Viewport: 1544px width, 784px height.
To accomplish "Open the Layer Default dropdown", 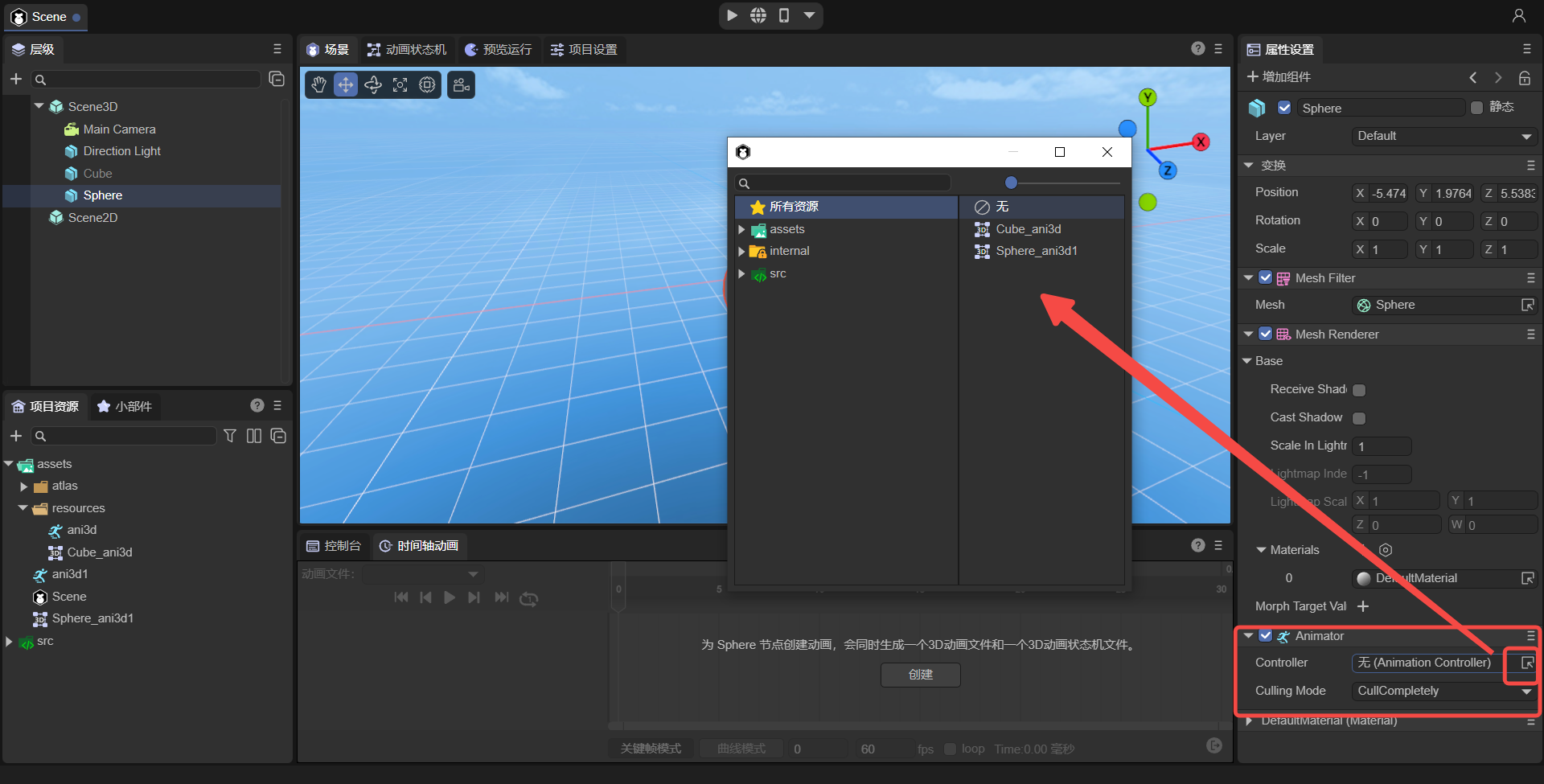I will (1443, 137).
